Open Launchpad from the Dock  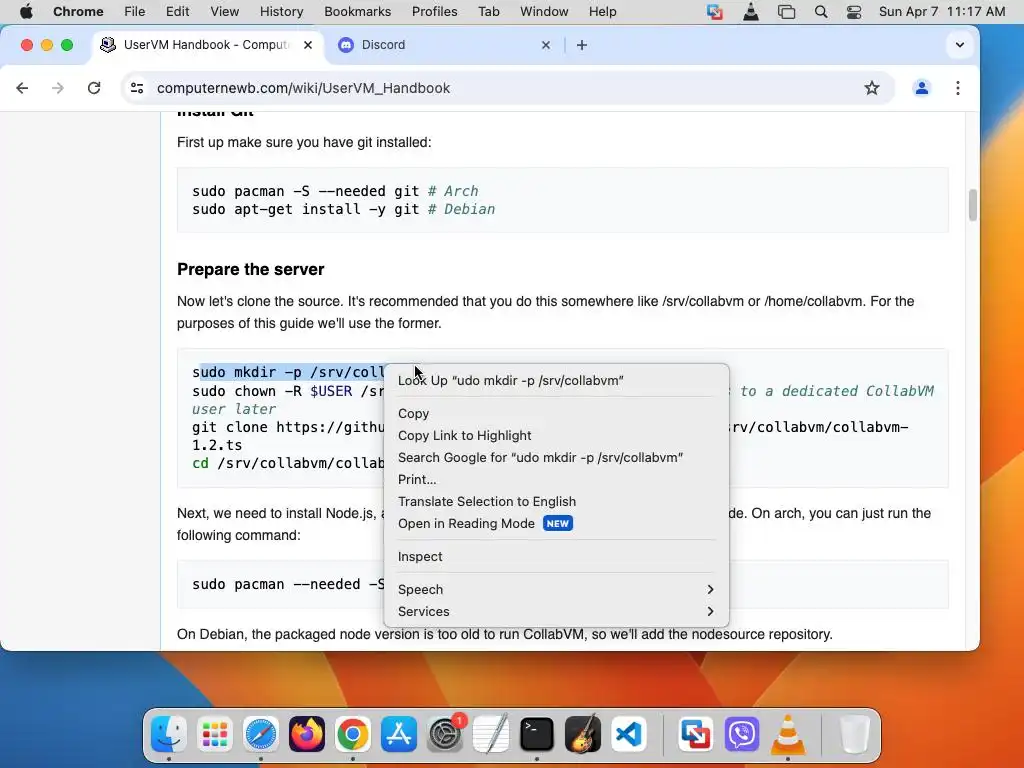click(x=214, y=734)
